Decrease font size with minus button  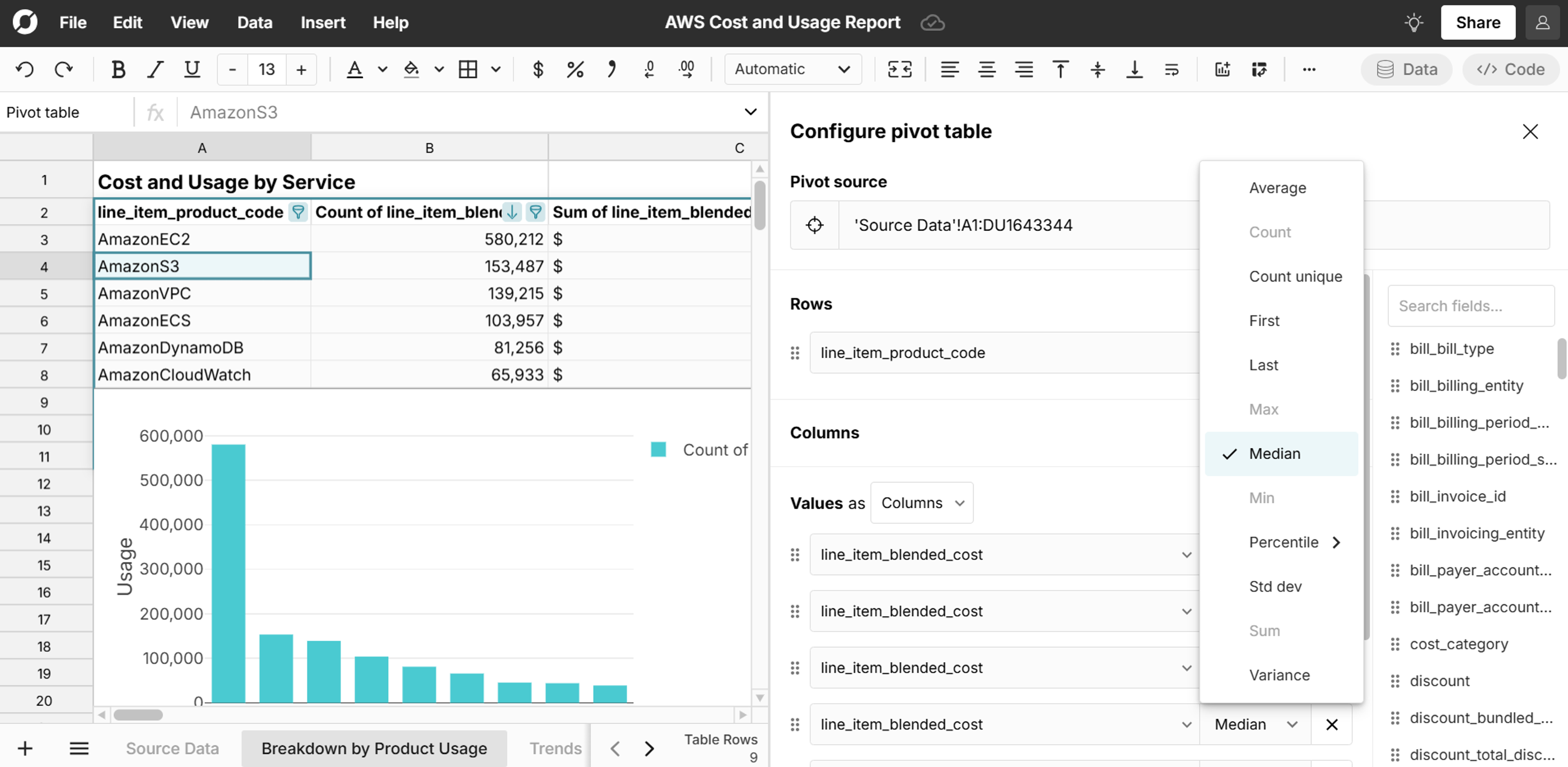(x=232, y=69)
